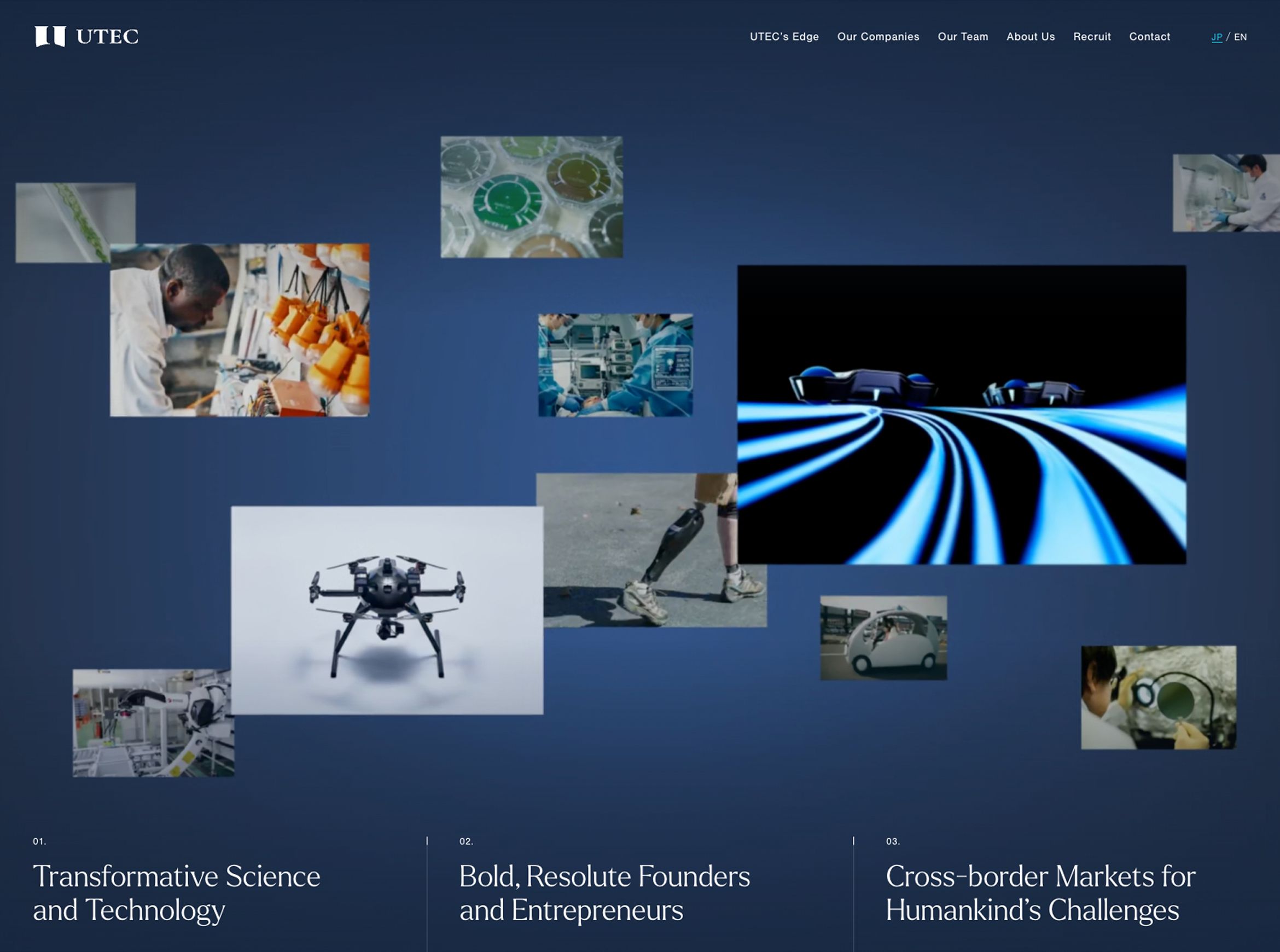Click the small white pod car image
This screenshot has width=1280, height=952.
point(883,638)
